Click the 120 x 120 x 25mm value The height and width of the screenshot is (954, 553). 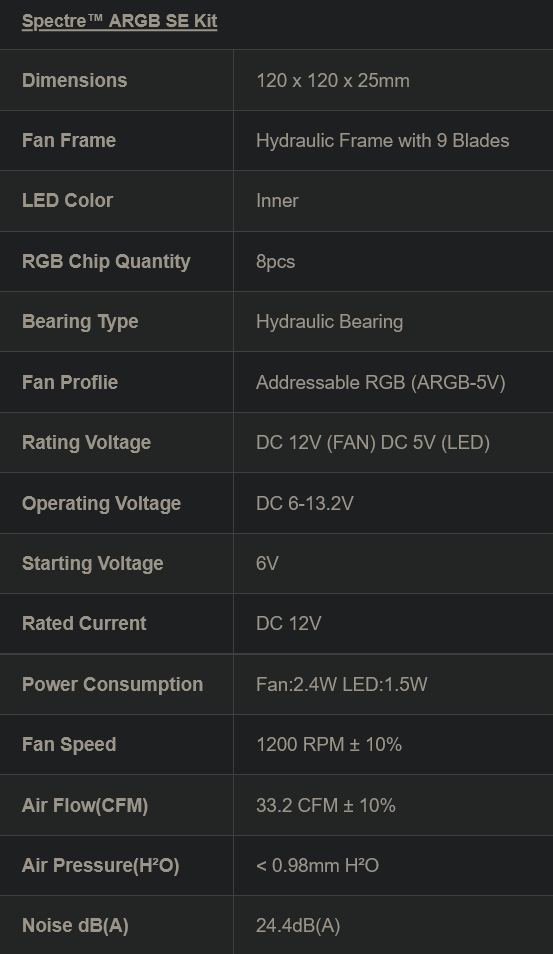pyautogui.click(x=333, y=80)
